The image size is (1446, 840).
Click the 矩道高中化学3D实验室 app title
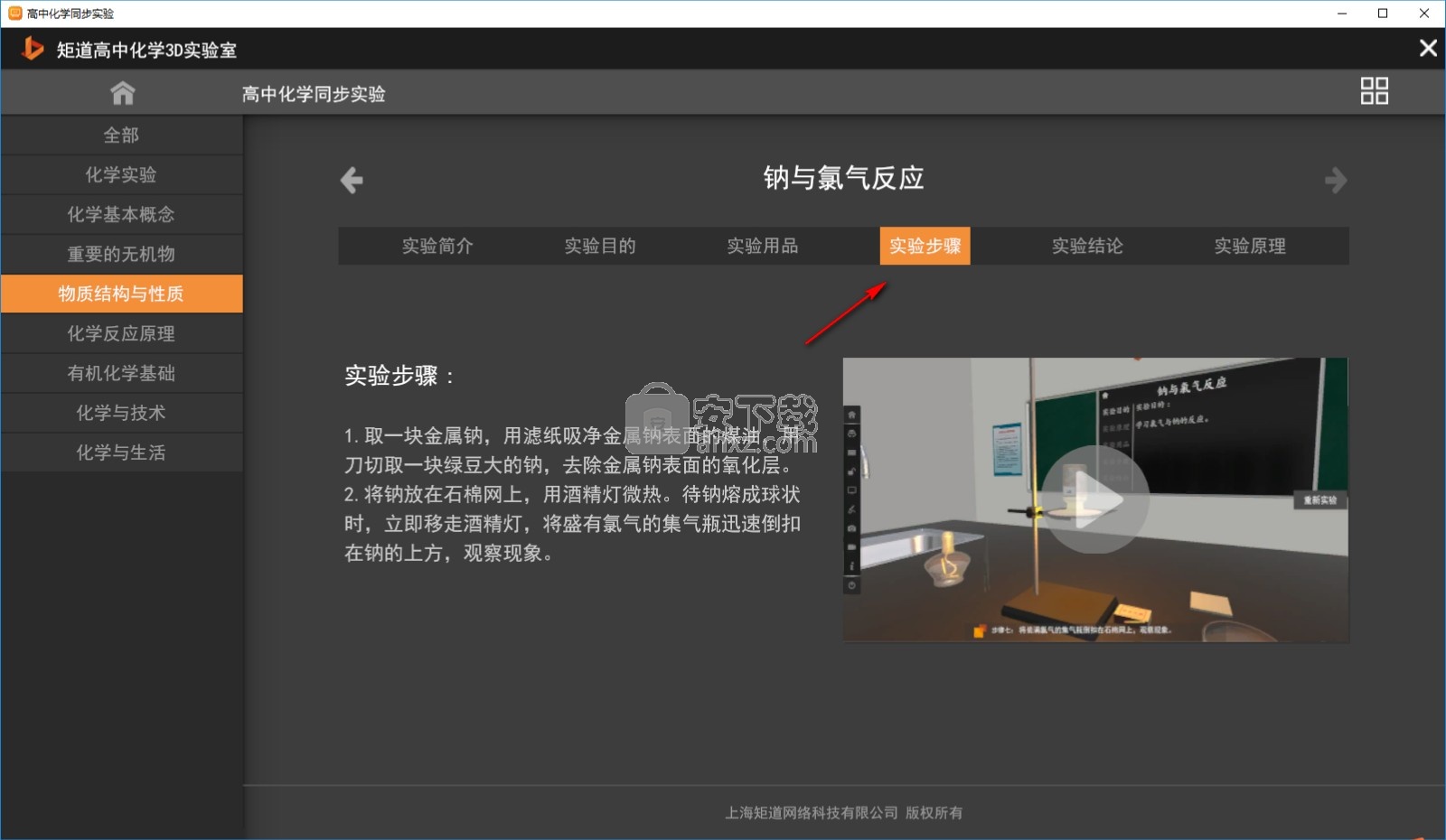pos(146,51)
